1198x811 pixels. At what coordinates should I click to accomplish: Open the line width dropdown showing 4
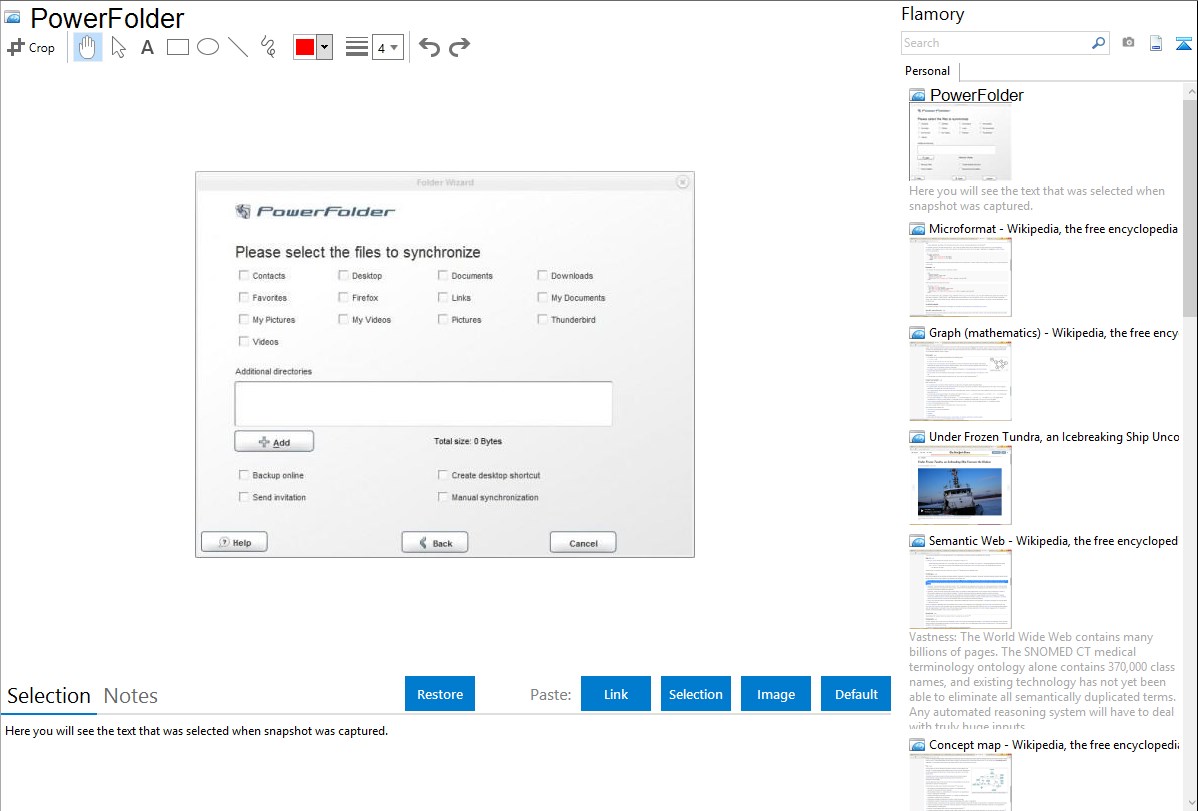387,47
